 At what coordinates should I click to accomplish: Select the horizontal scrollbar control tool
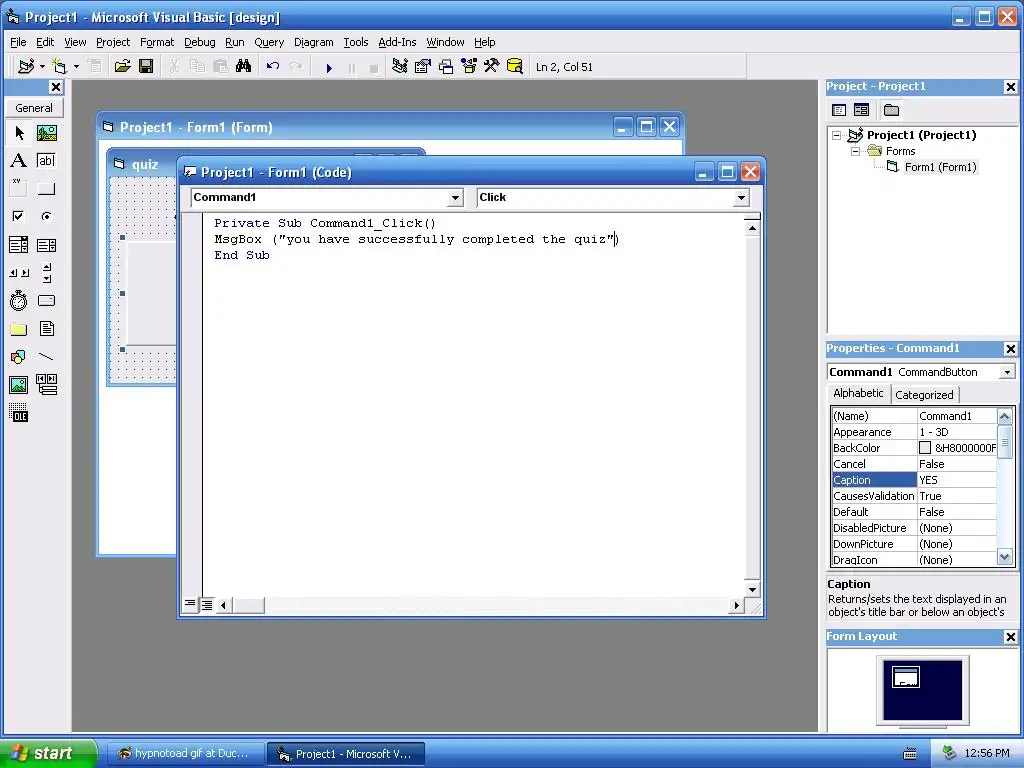(19, 273)
